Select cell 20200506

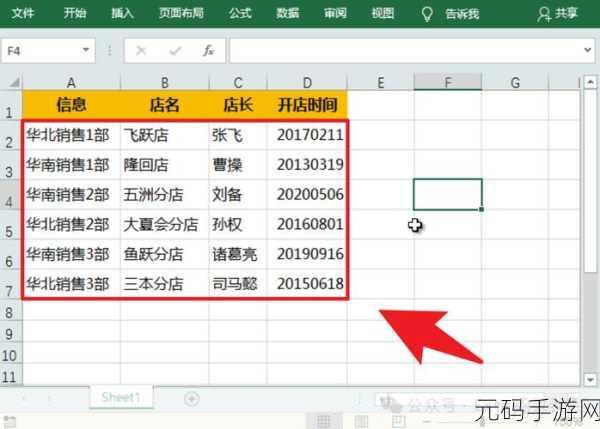click(307, 194)
